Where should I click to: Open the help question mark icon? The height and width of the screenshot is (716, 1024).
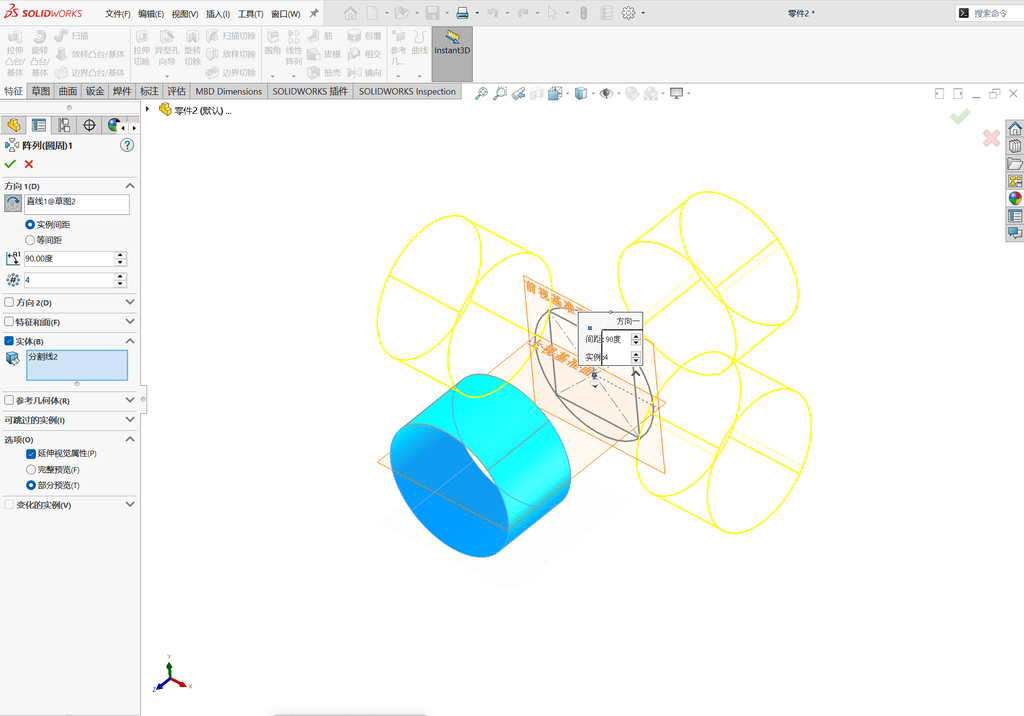point(127,145)
